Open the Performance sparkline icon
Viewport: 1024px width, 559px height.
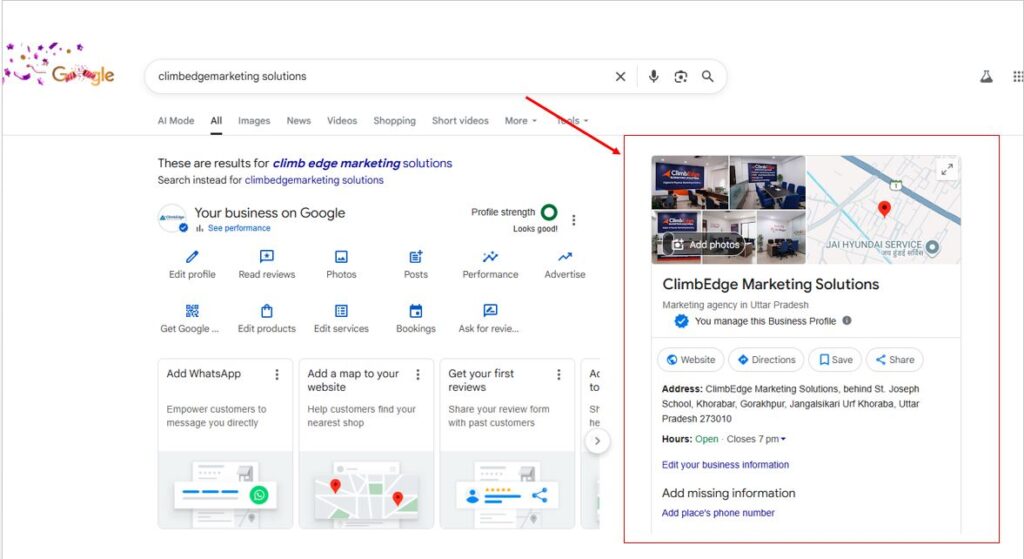click(x=490, y=257)
